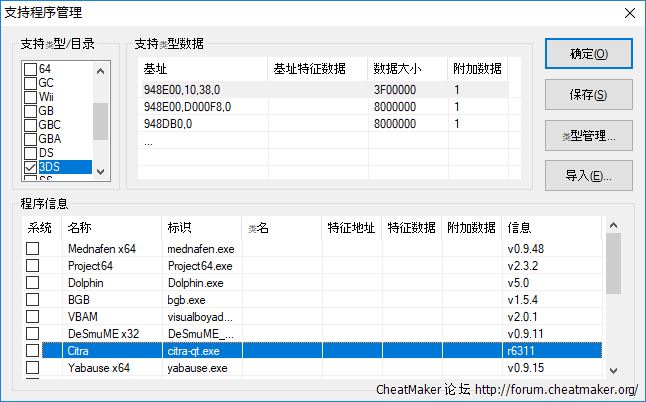Click the 导入(E) import button

point(587,175)
